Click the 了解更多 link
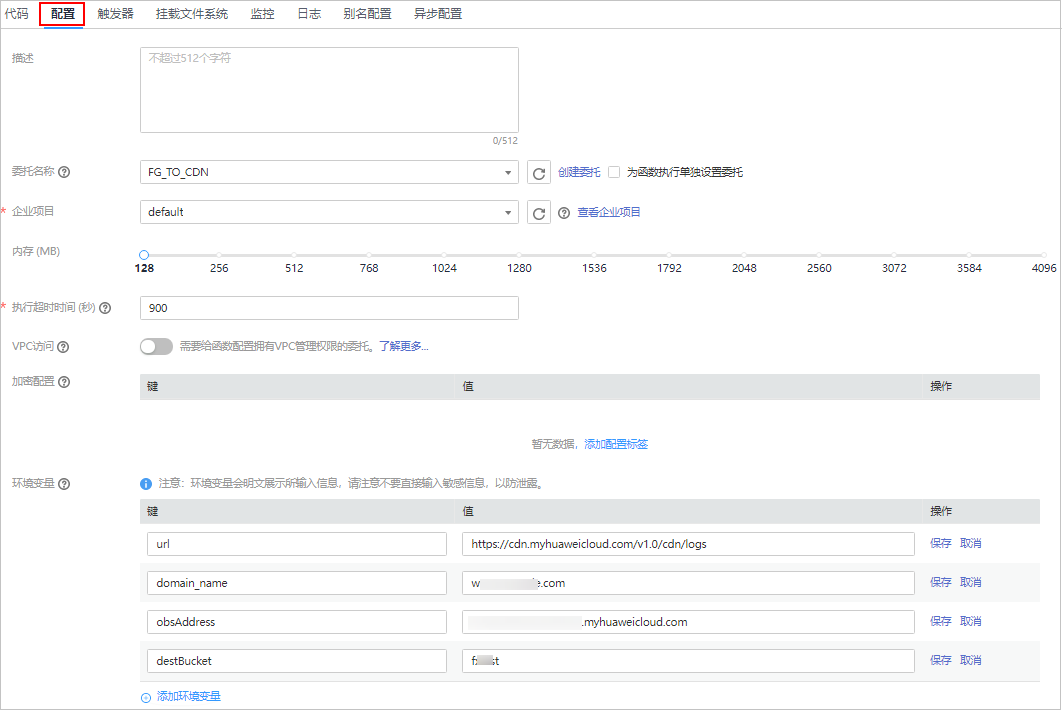The width and height of the screenshot is (1062, 711). 404,346
